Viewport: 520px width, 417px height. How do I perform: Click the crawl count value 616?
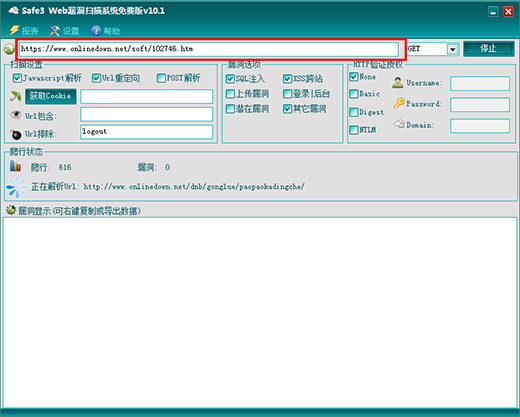pos(65,167)
